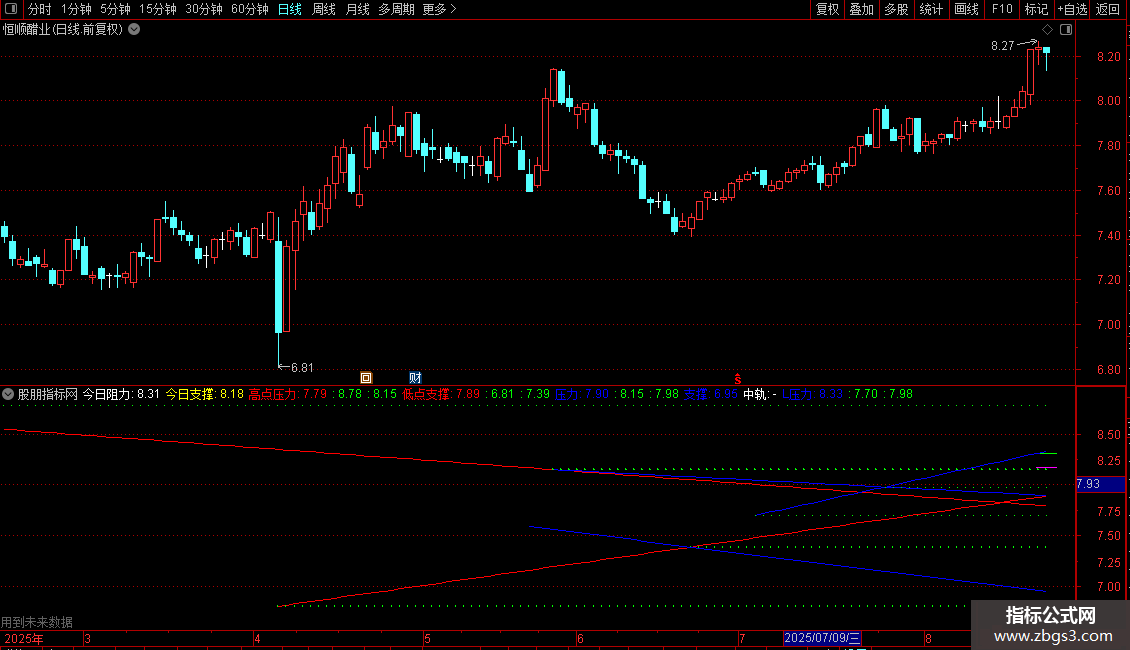Click the 回 event marker icon

click(x=366, y=378)
